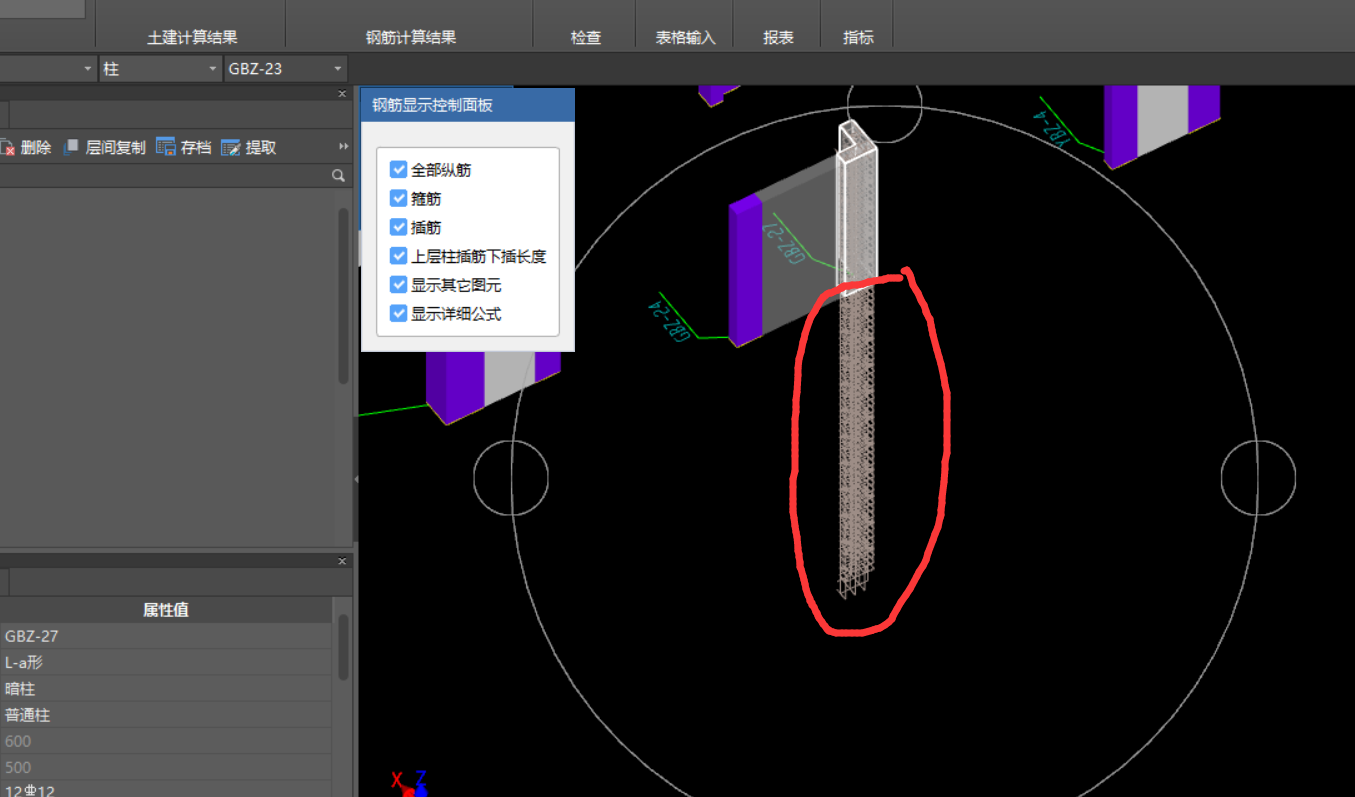Click the component list vertical scrollbar
This screenshot has height=797, width=1355.
coord(343,295)
